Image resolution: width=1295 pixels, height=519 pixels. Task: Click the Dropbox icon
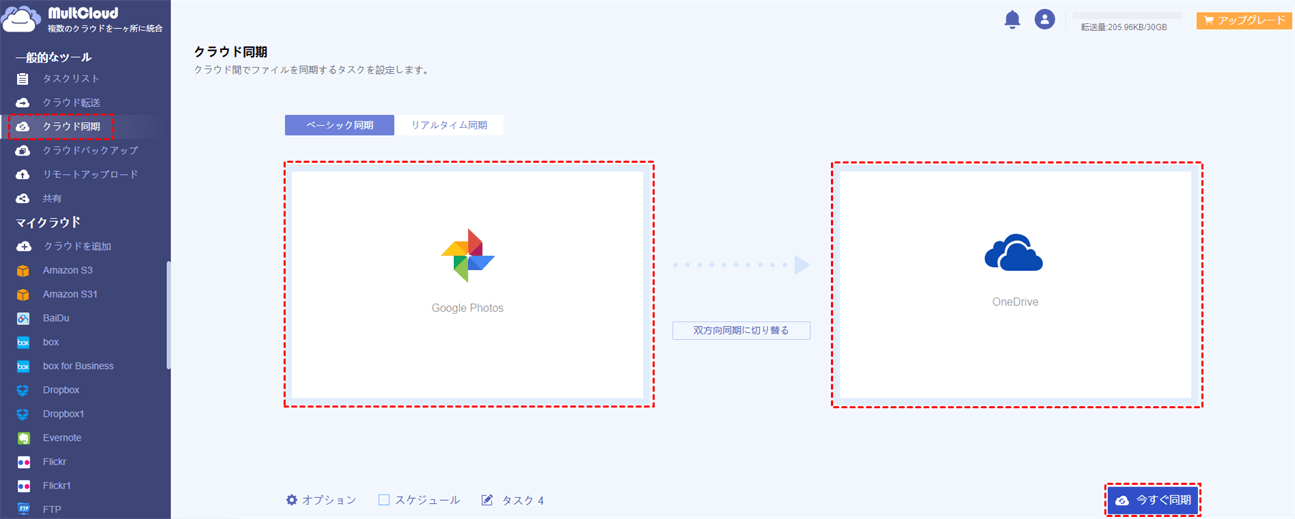pyautogui.click(x=23, y=390)
